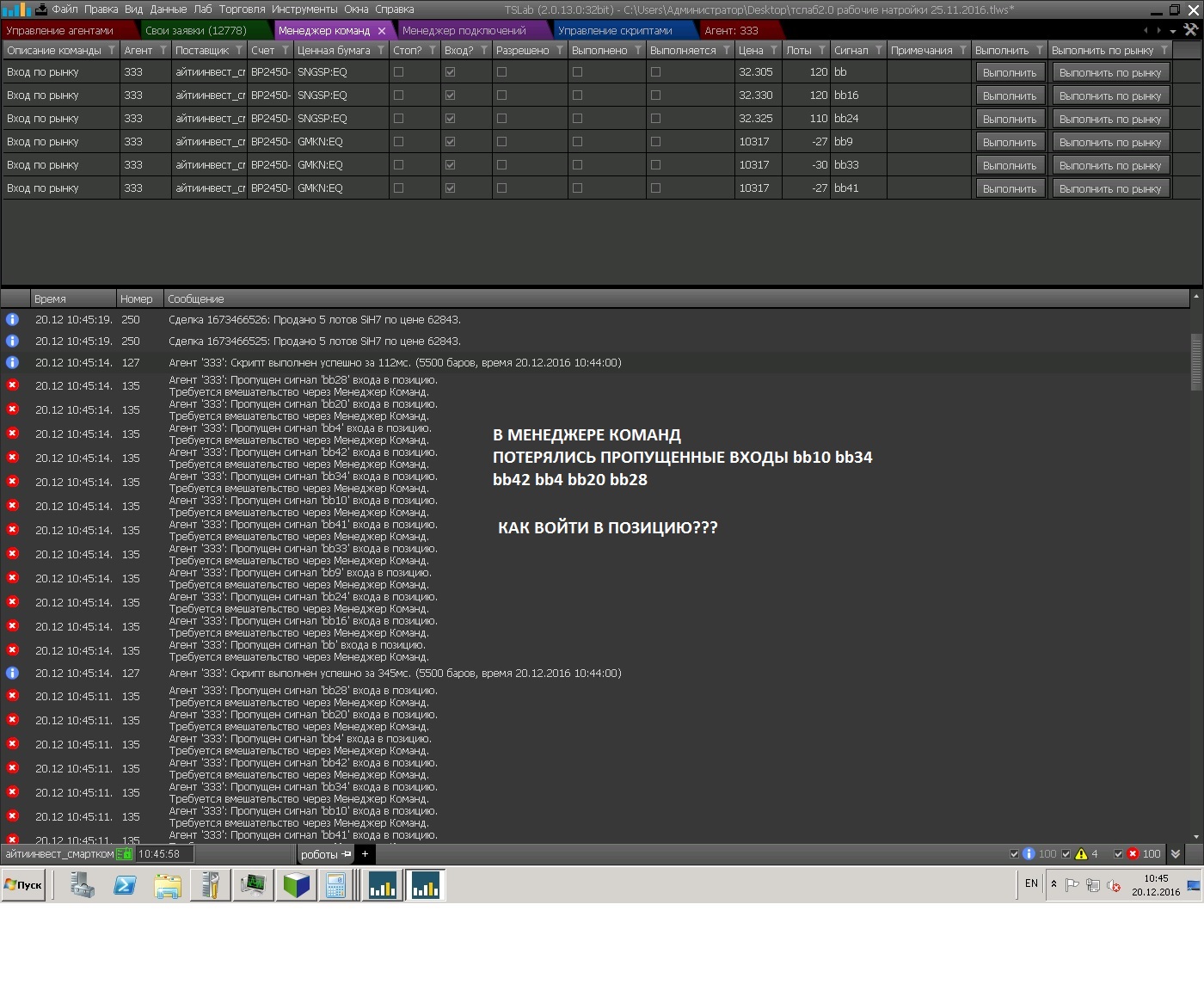Open the Инструменты menu

pyautogui.click(x=304, y=9)
